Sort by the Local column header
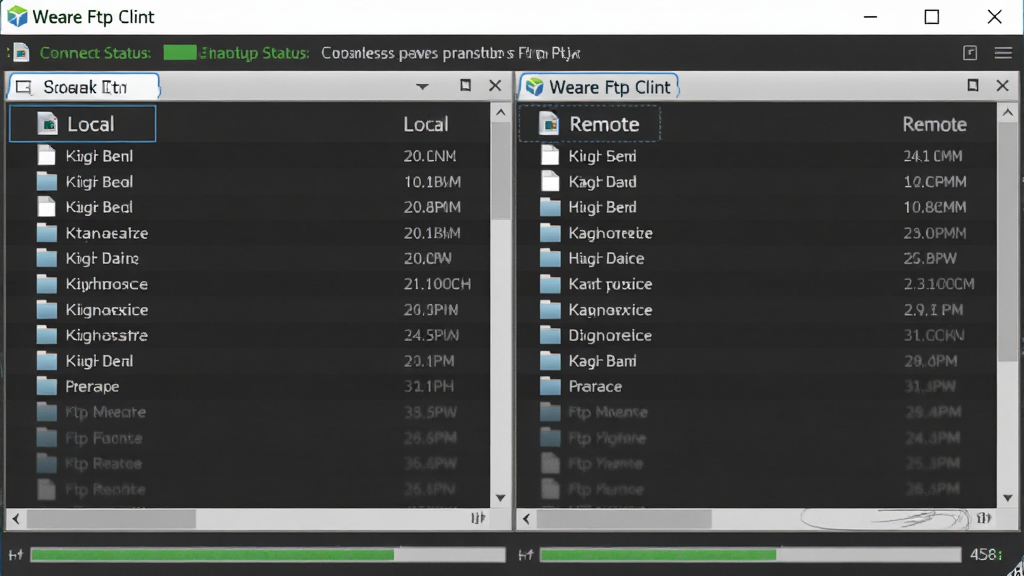 click(x=426, y=124)
